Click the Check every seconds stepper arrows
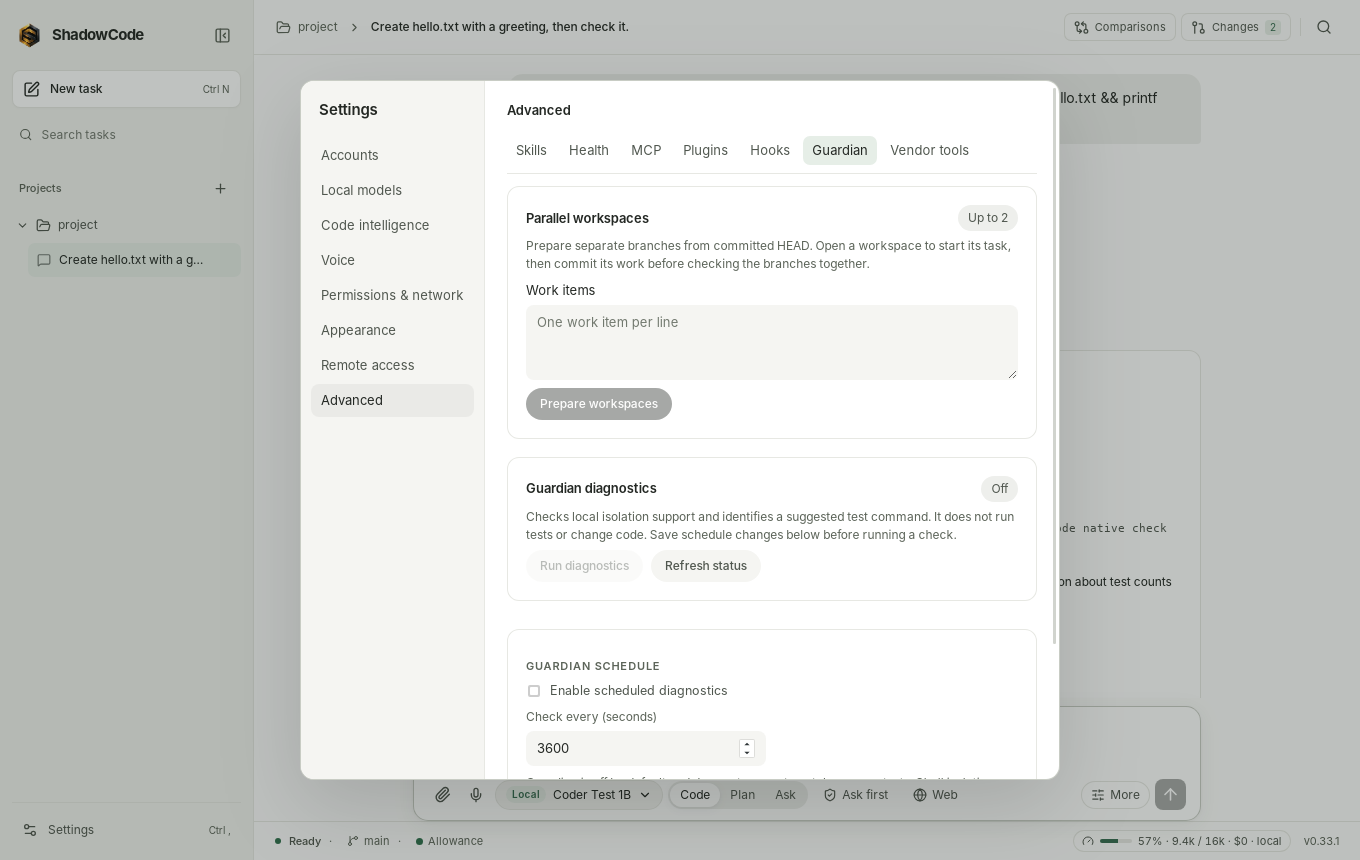The width and height of the screenshot is (1360, 860). [x=747, y=748]
